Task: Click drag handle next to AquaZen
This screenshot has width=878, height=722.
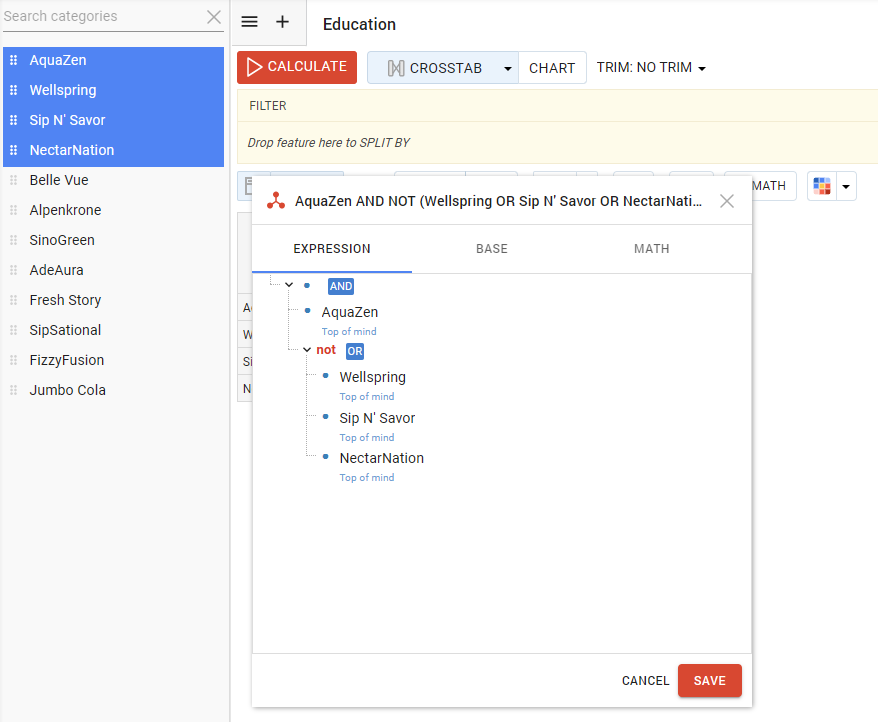Action: tap(14, 60)
